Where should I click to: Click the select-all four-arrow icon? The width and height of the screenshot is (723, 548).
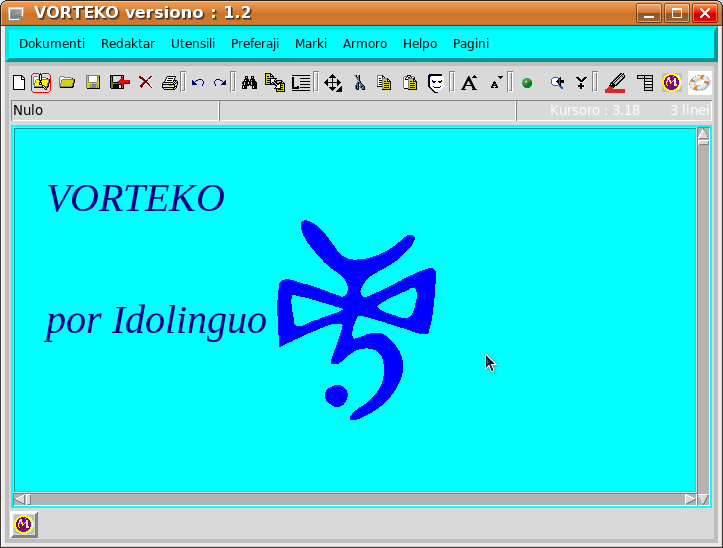tap(332, 83)
